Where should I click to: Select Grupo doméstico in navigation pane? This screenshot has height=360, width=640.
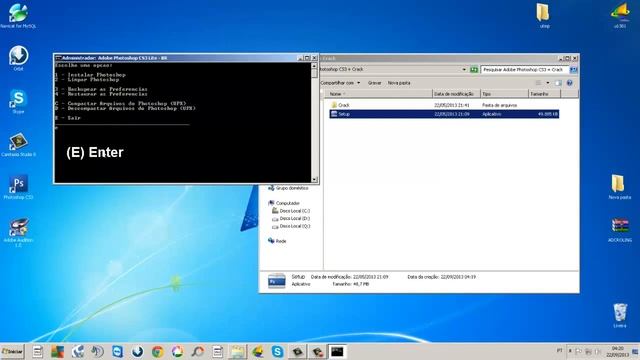[288, 188]
